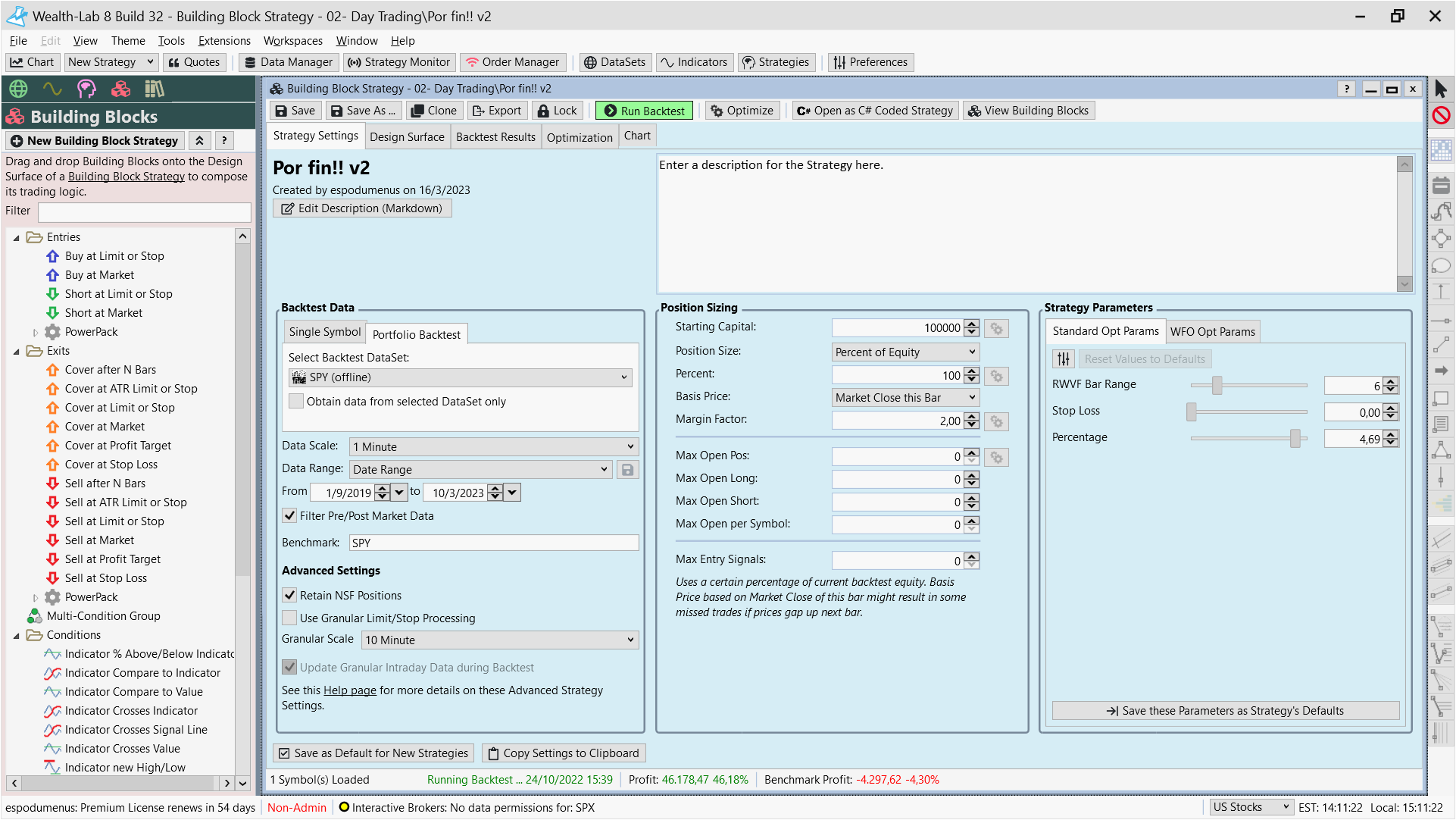Click the Run Backtest button icon

click(610, 111)
